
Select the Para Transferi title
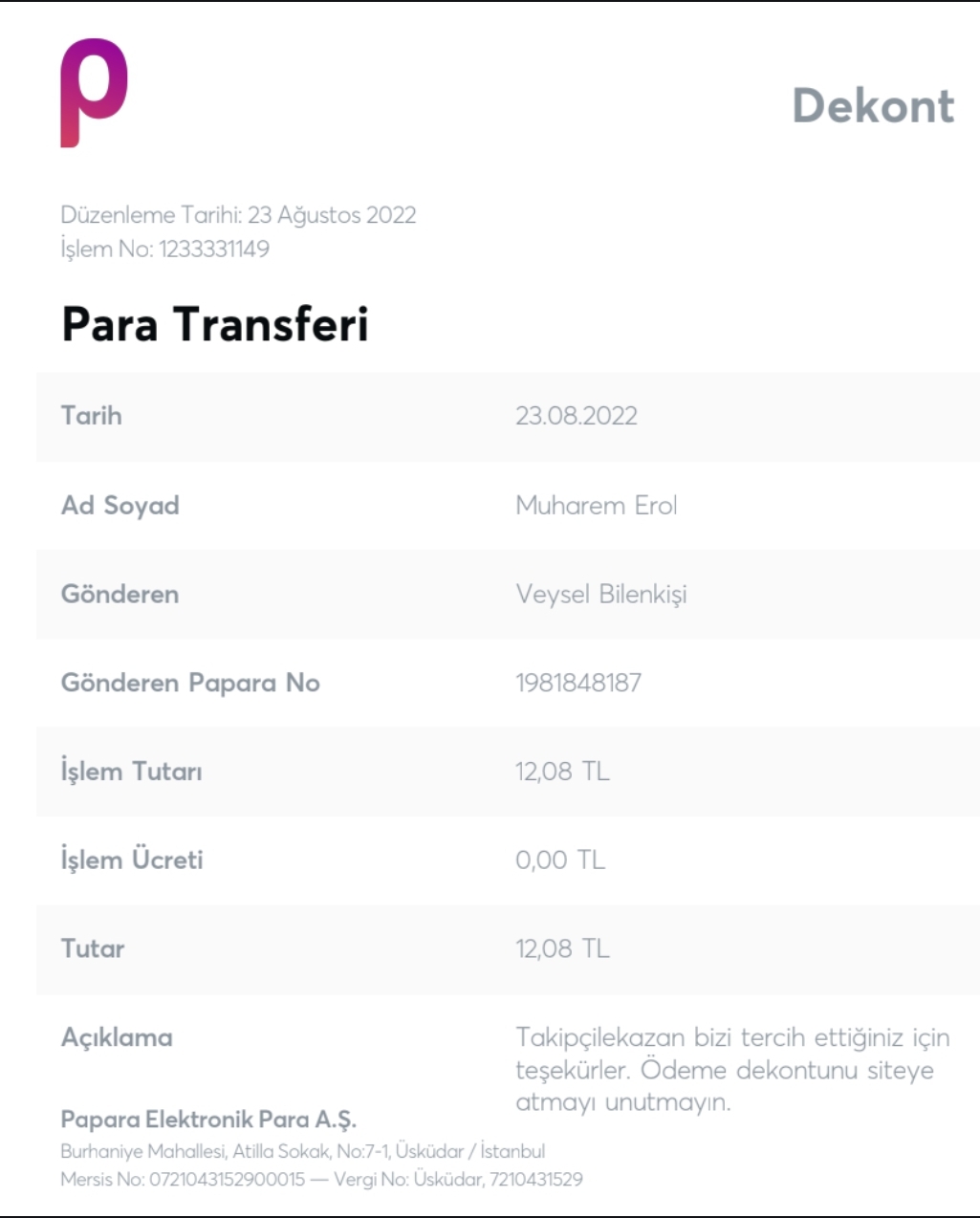click(x=214, y=324)
